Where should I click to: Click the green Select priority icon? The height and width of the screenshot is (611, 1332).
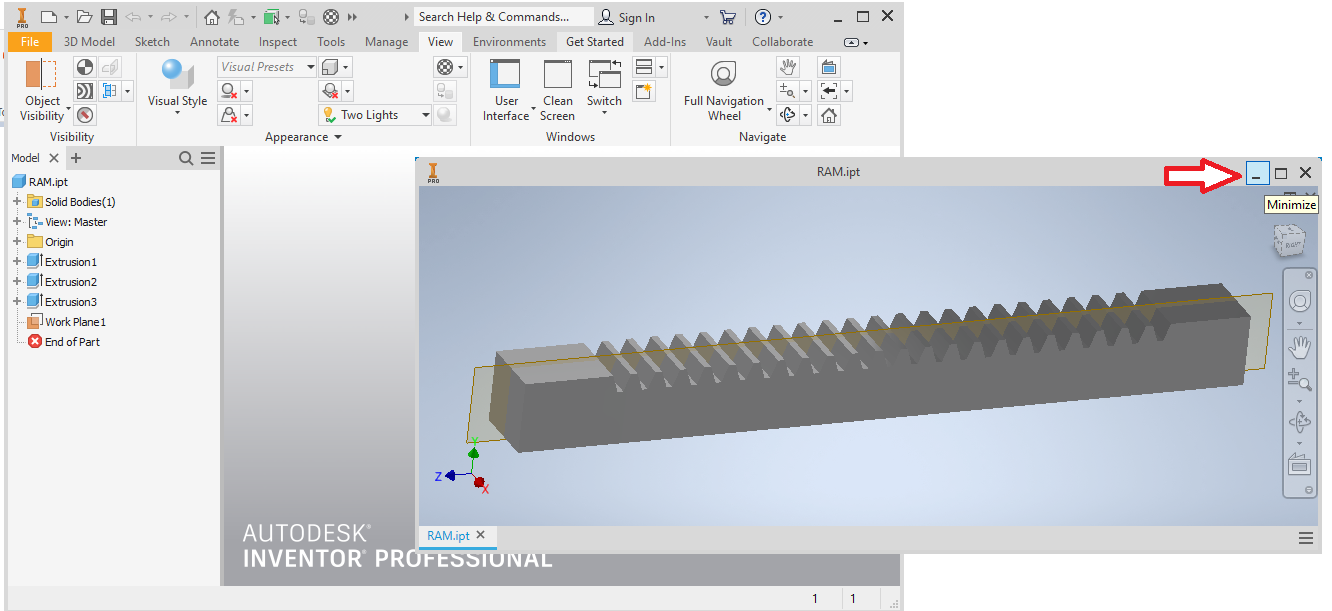[x=271, y=17]
